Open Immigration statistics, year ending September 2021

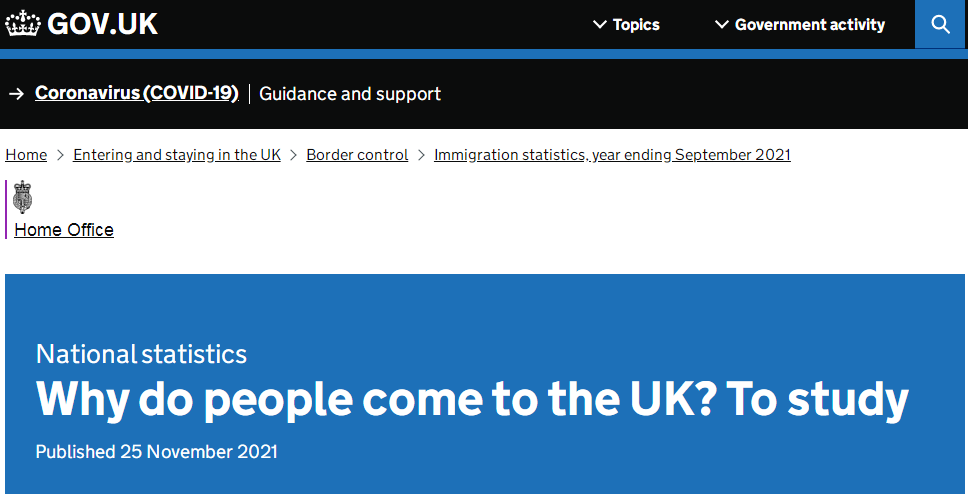(x=612, y=155)
